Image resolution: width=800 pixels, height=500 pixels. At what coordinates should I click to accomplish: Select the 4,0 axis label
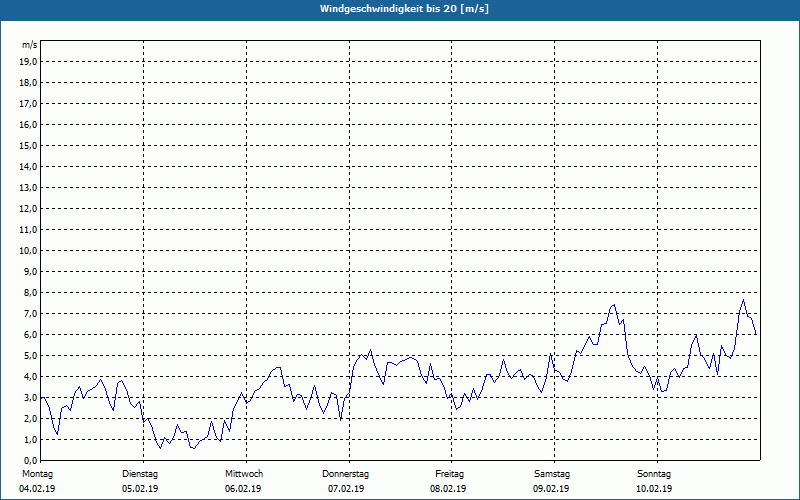(30, 377)
